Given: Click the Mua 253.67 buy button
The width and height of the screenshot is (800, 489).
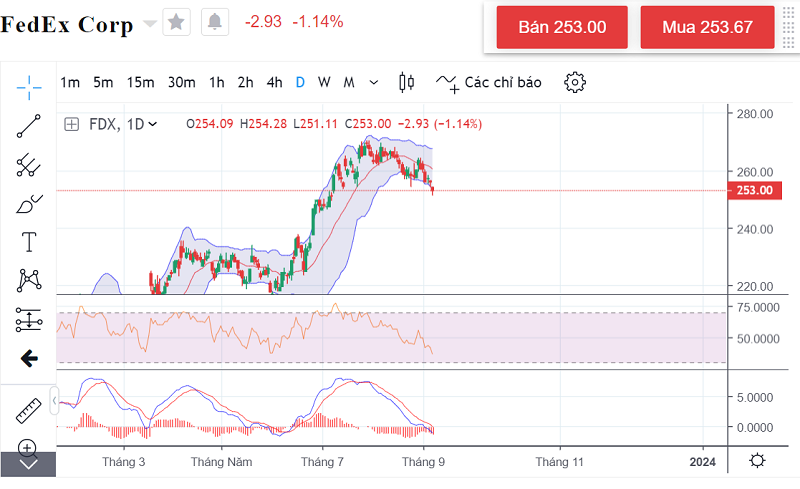Looking at the screenshot, I should [x=707, y=27].
